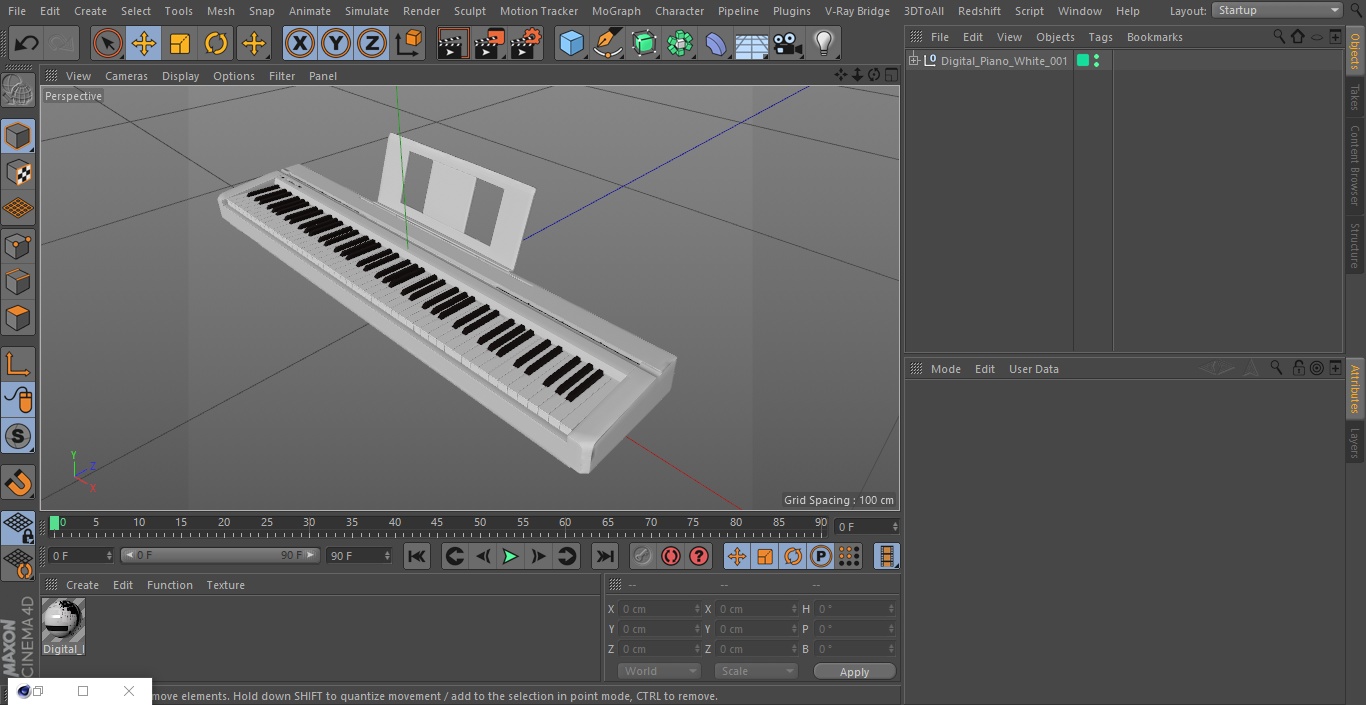The height and width of the screenshot is (705, 1366).
Task: Select the Digital_ material thumbnail
Action: tap(63, 621)
